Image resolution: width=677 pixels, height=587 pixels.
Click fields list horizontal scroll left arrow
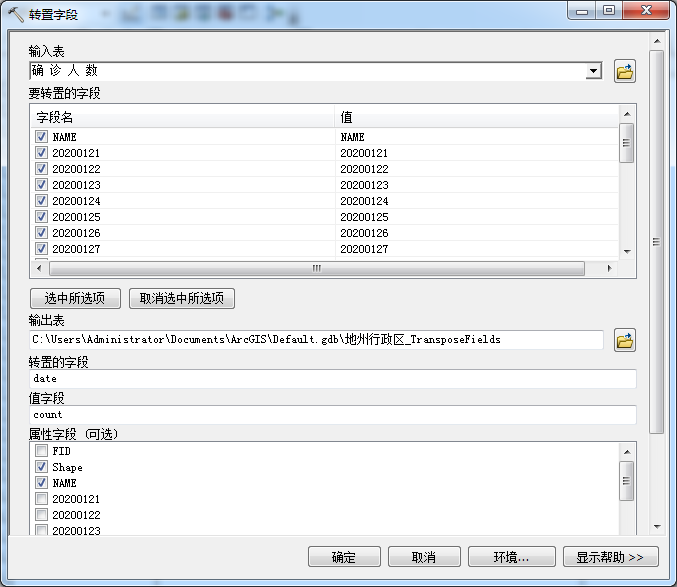tap(39, 268)
